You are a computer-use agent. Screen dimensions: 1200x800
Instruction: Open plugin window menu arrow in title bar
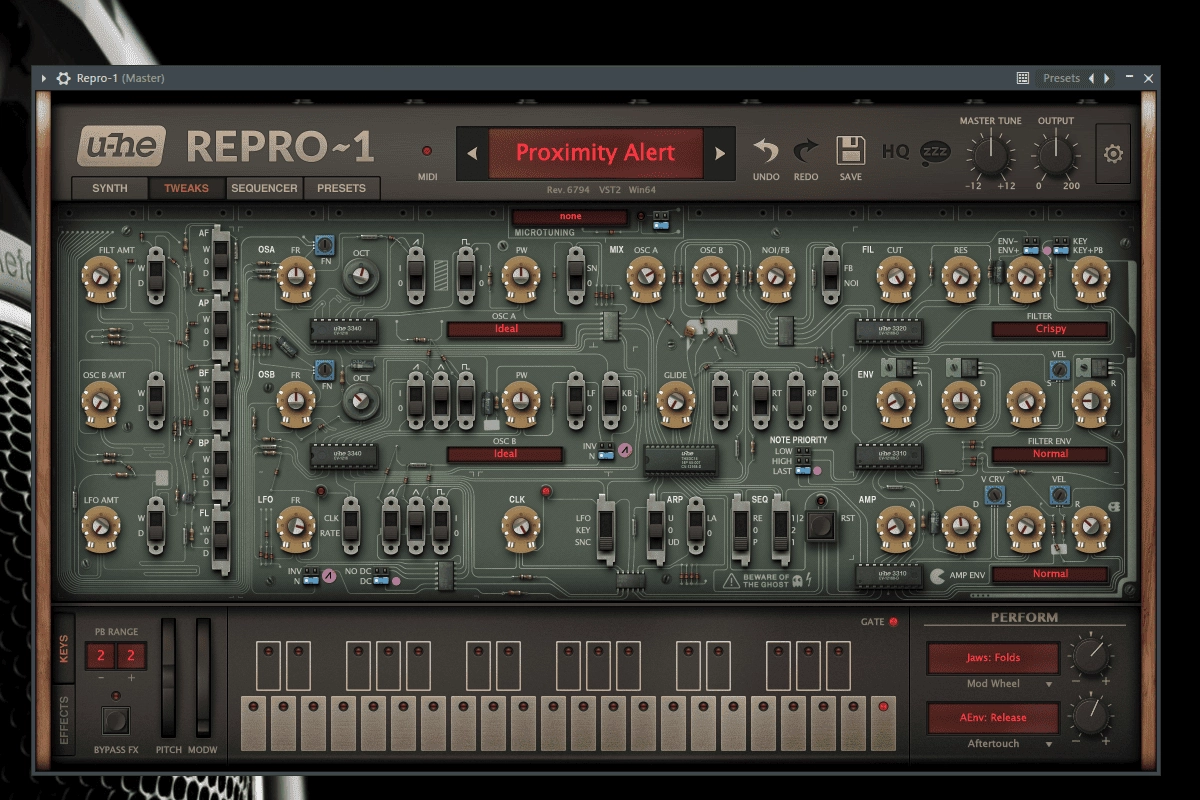[43, 78]
